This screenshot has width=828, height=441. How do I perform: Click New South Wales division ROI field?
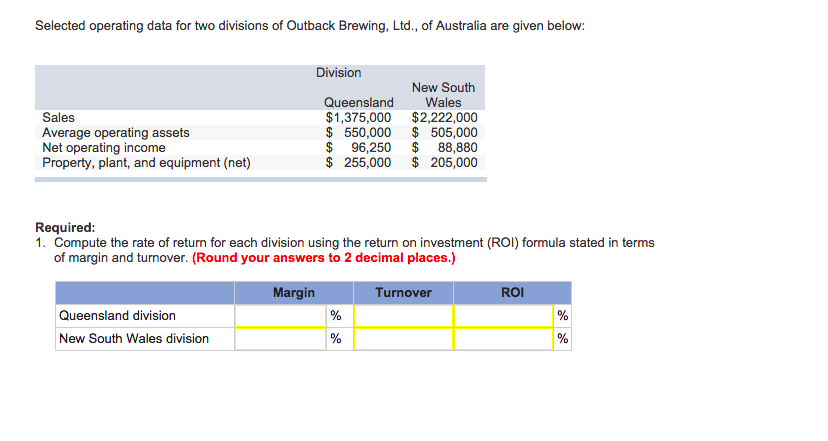(504, 339)
